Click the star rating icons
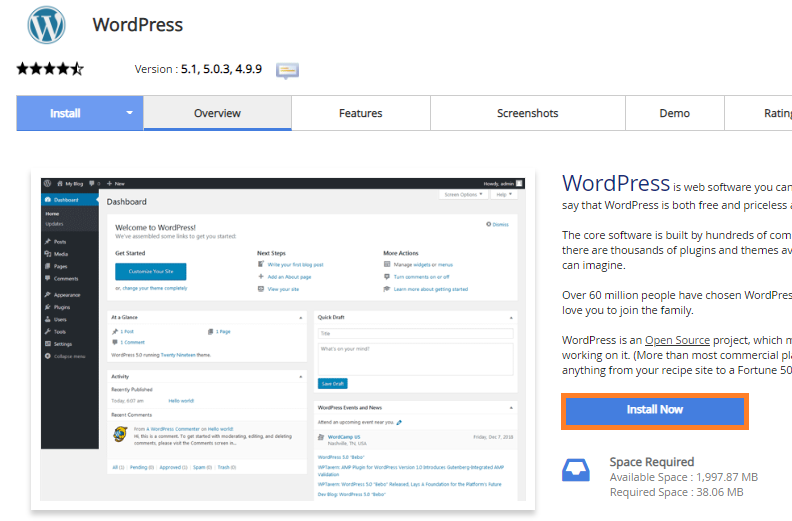 [x=50, y=69]
